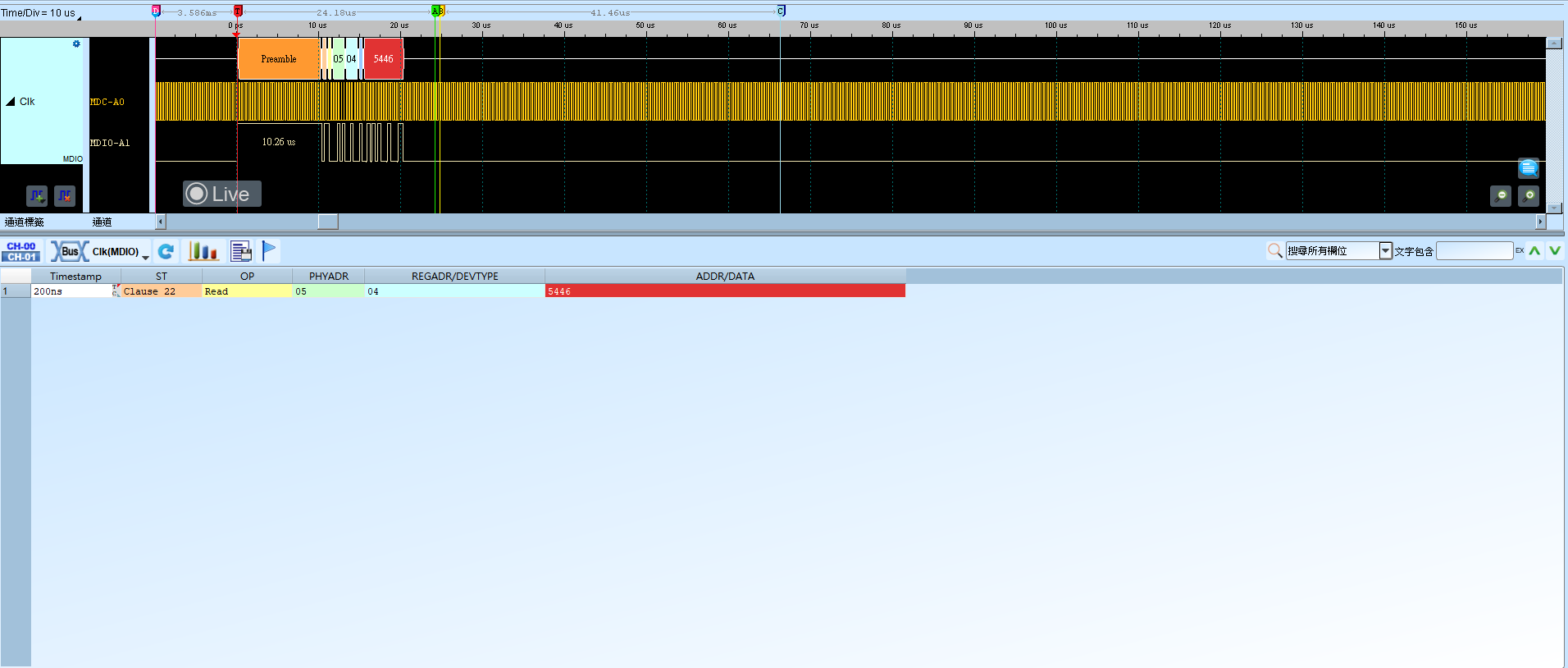The width and height of the screenshot is (1568, 668).
Task: Zoom in with the plus magnifier
Action: click(x=1529, y=195)
